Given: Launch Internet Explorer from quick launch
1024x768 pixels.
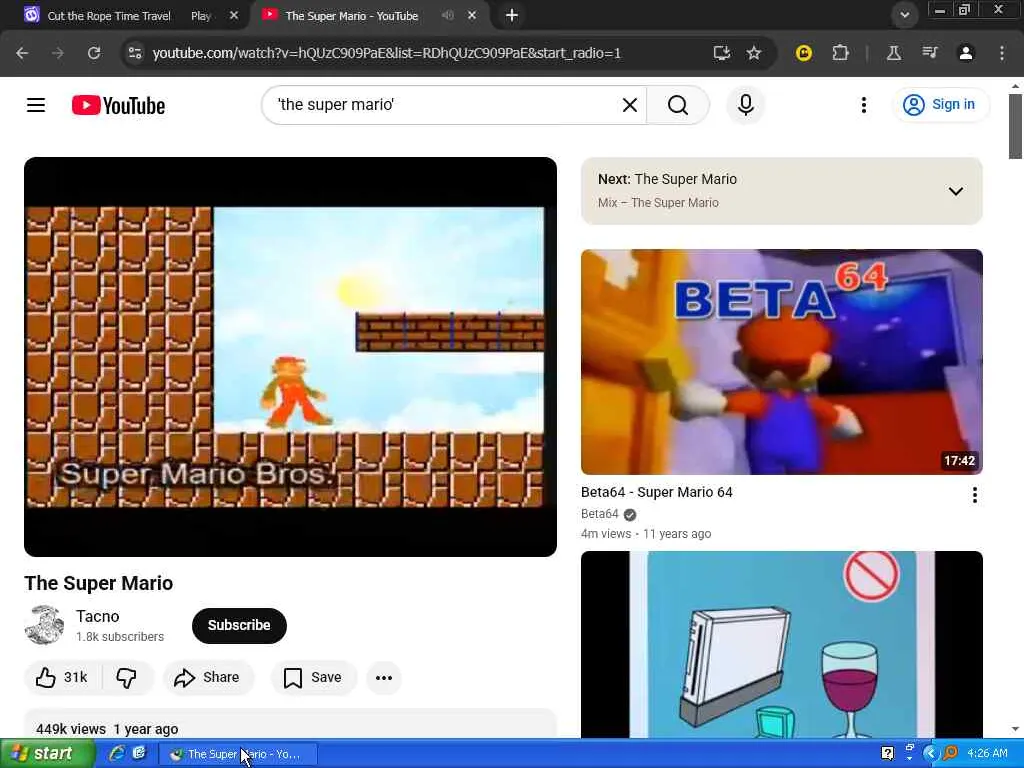Looking at the screenshot, I should click(x=117, y=754).
